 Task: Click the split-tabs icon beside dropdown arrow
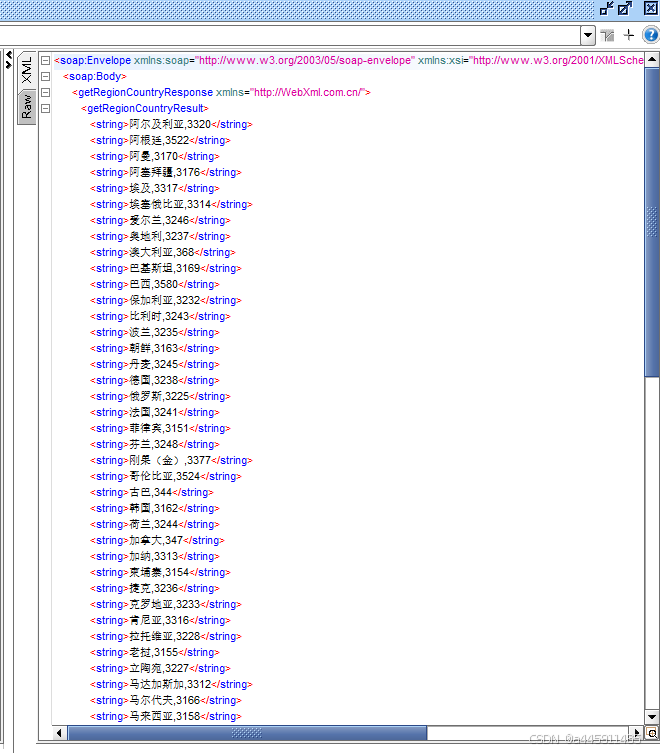pos(607,35)
